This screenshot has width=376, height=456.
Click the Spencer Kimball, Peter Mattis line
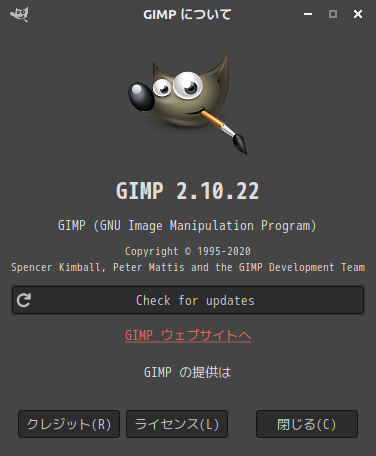click(x=188, y=267)
